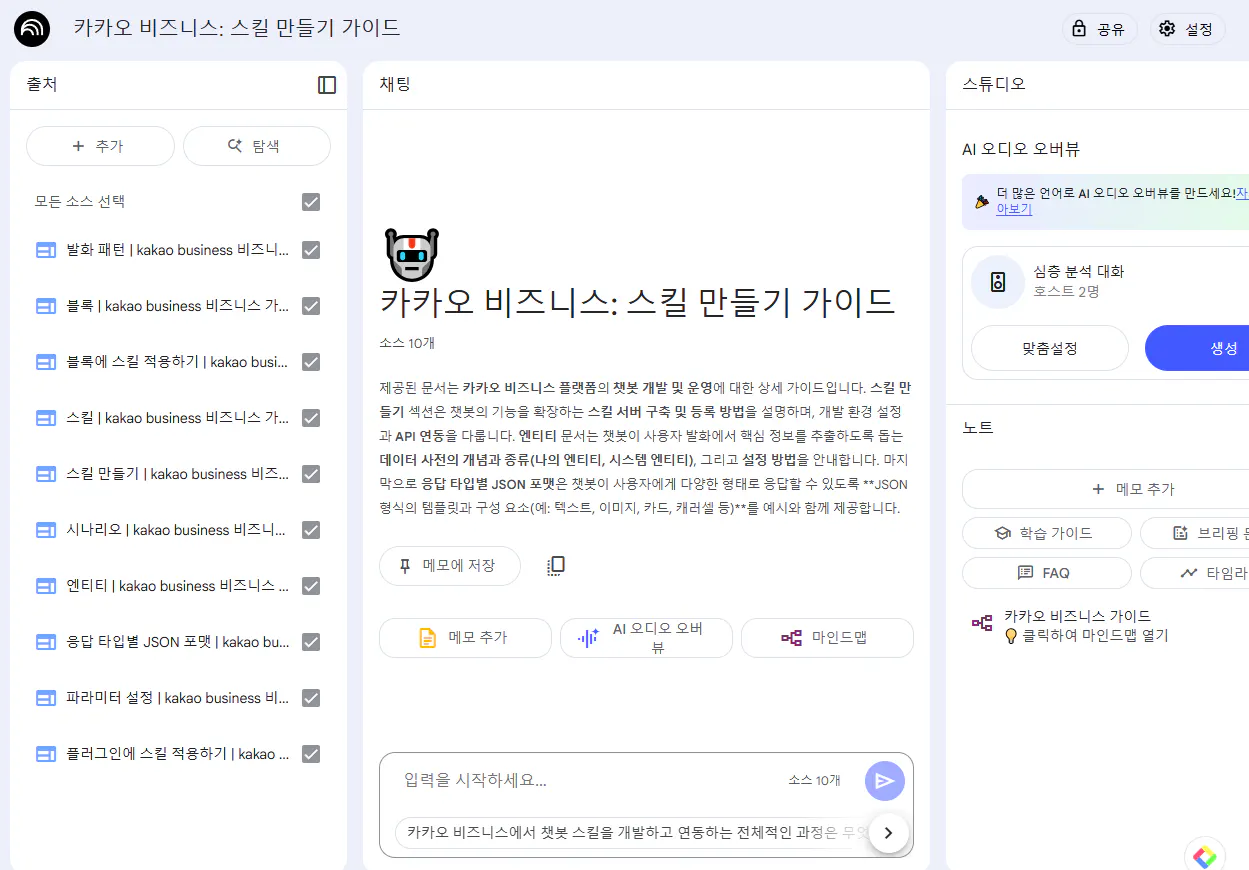Screen dimensions: 1249x870
Task: Click the send message arrow button
Action: 885,781
